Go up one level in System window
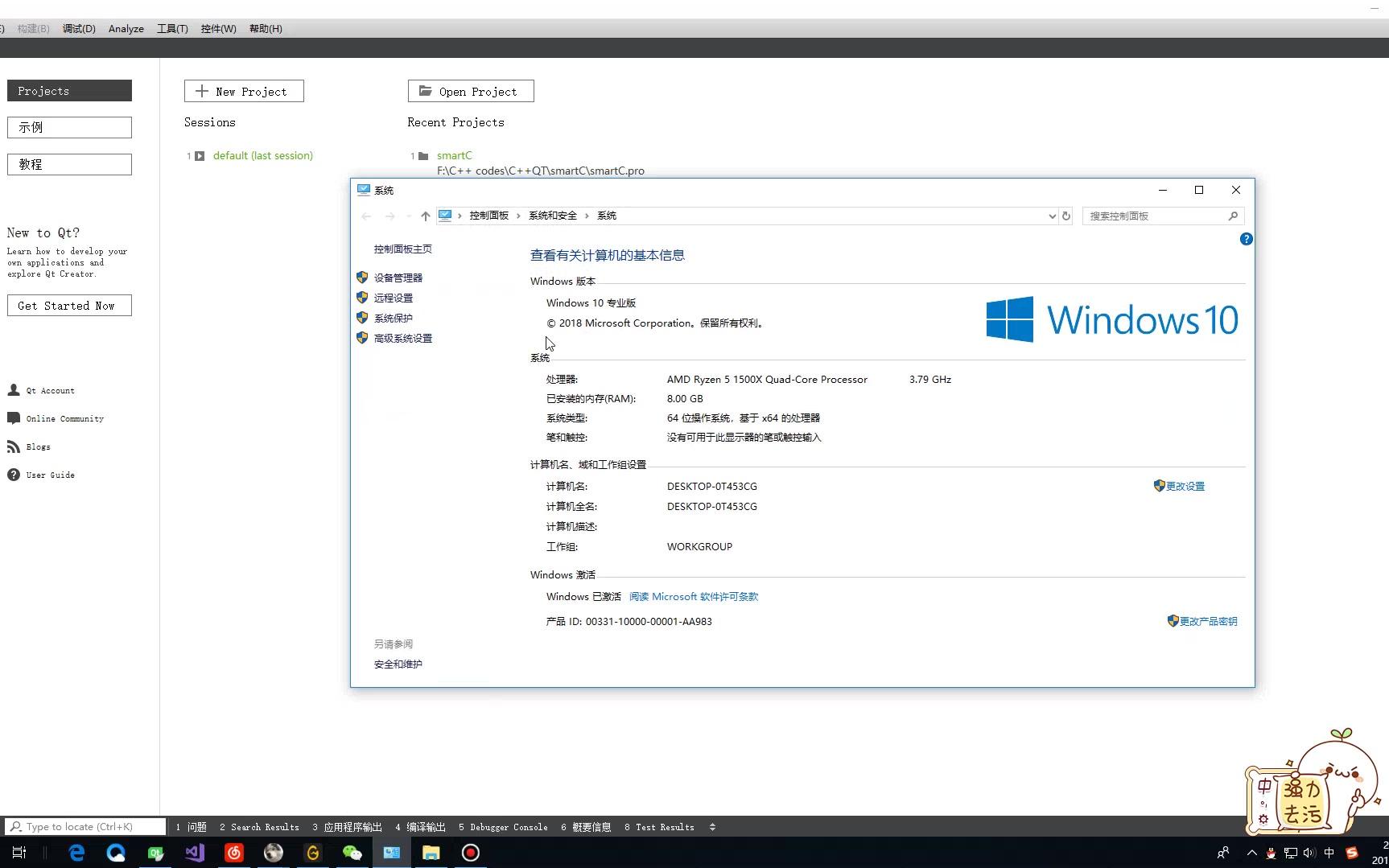Screen dimensions: 1389x868 [x=425, y=216]
